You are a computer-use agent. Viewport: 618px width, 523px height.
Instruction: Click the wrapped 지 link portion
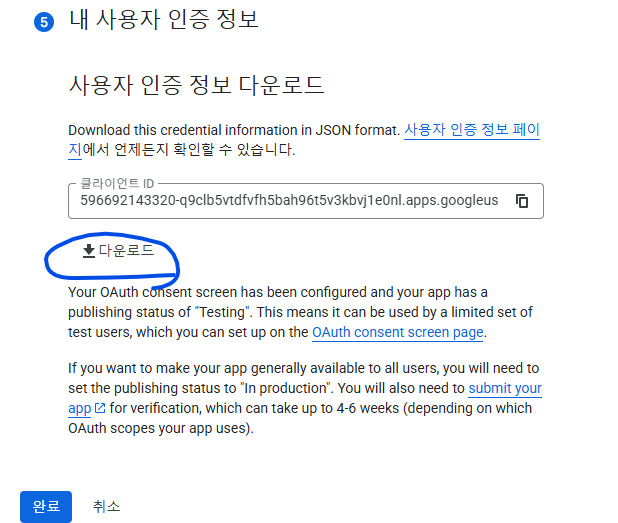(75, 150)
